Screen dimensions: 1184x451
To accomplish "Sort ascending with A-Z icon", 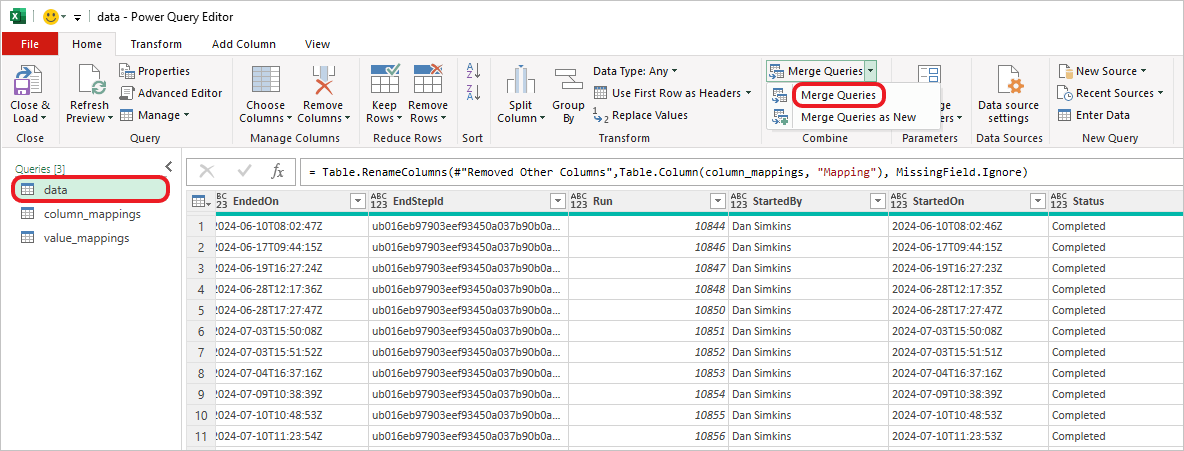I will tap(473, 71).
